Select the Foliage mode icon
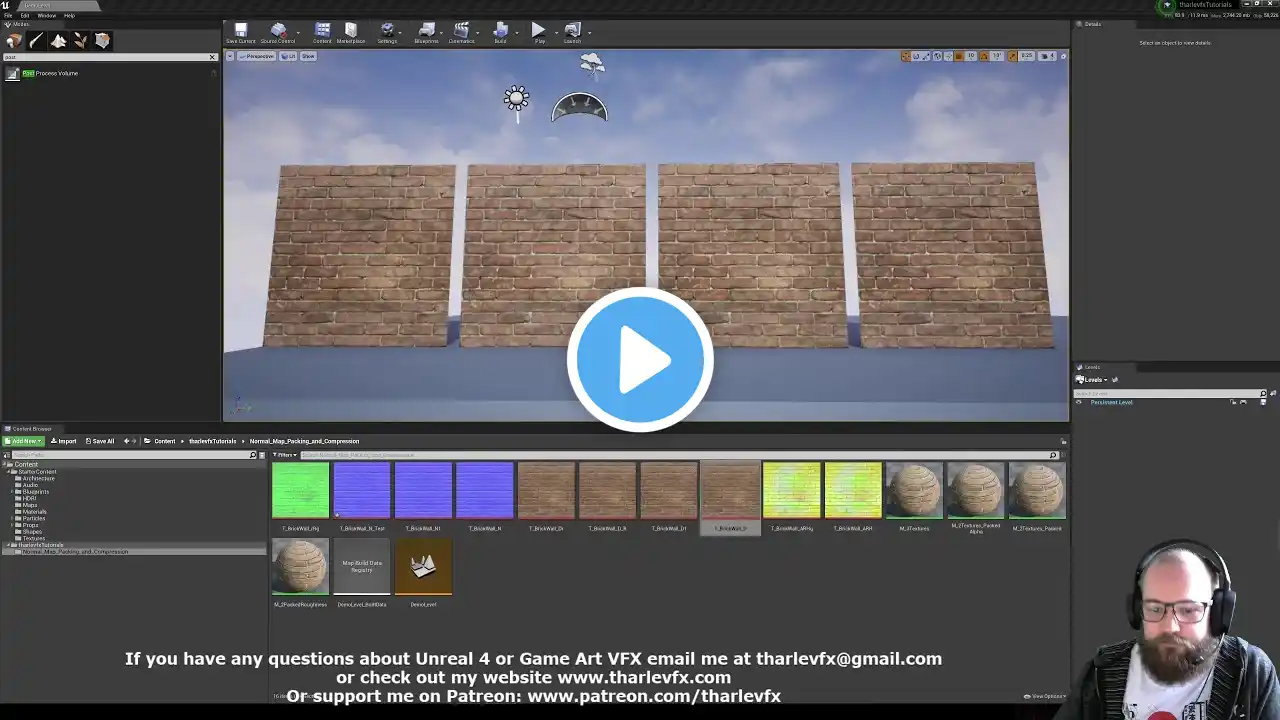This screenshot has width=1280, height=720. pos(80,41)
